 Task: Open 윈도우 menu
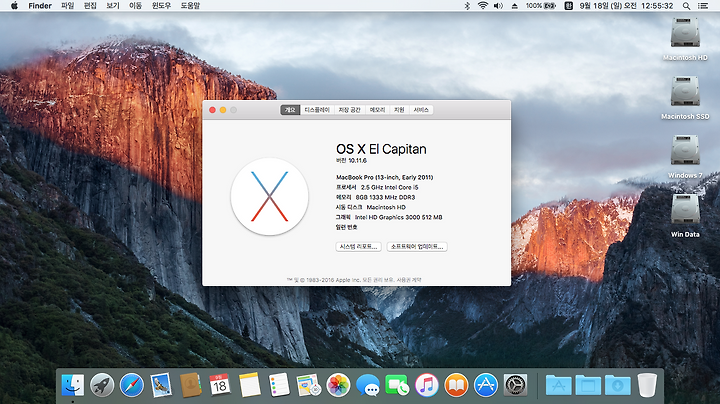point(161,6)
